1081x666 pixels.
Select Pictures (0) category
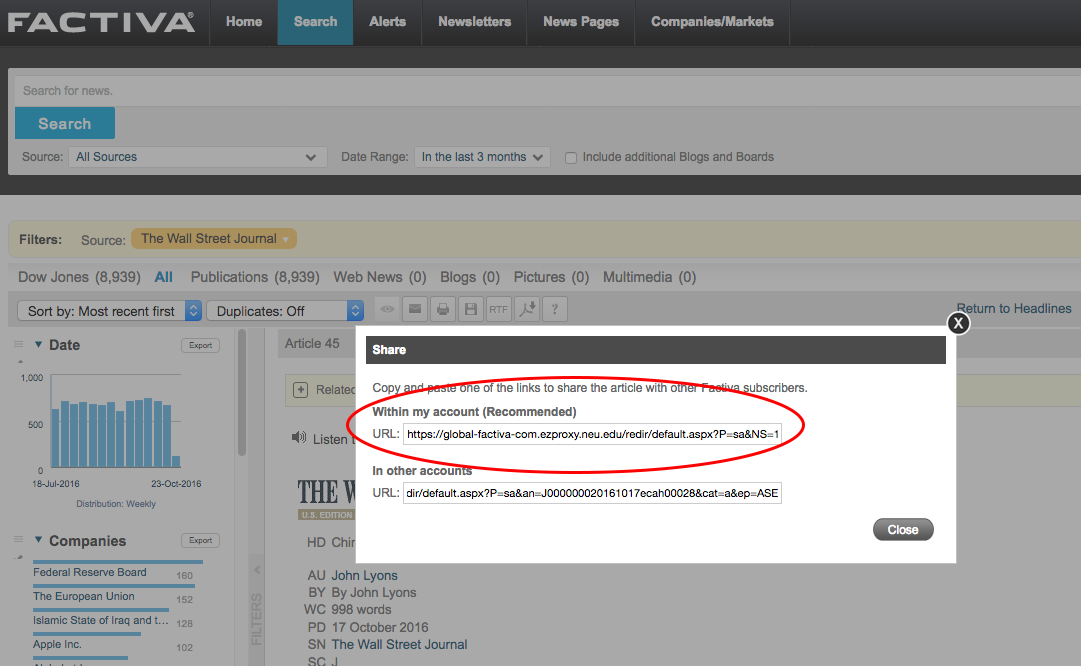[552, 277]
